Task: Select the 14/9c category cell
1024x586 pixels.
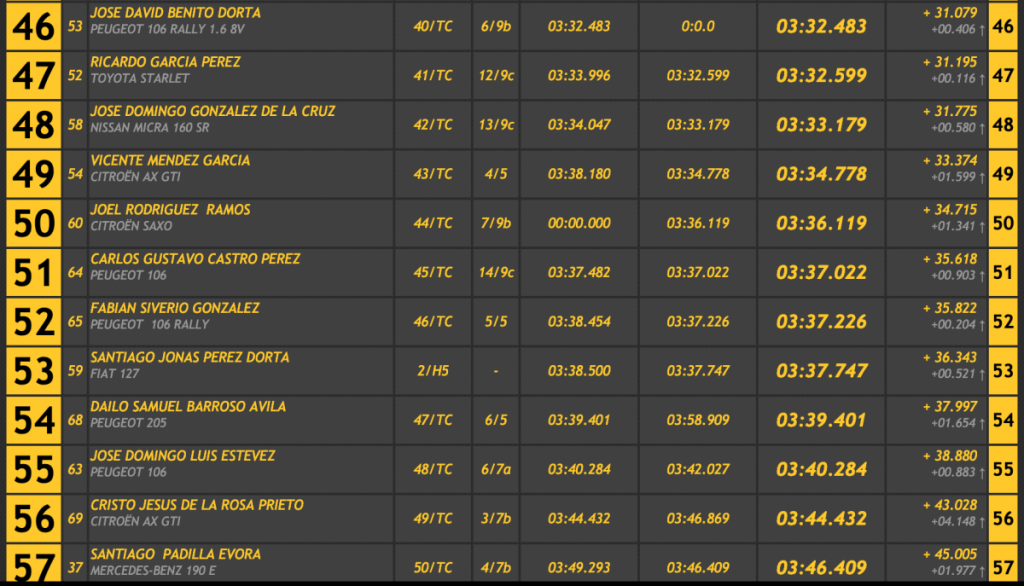Action: tap(496, 272)
